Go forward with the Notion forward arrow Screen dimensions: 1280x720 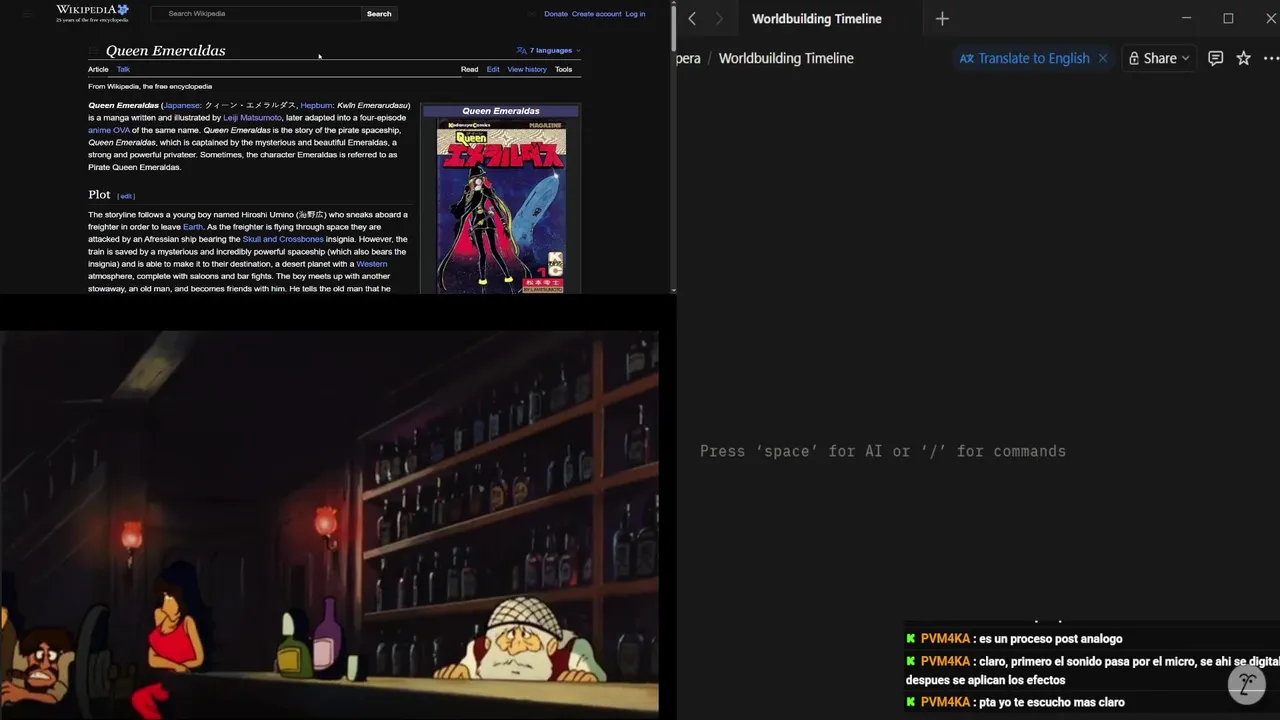(718, 18)
